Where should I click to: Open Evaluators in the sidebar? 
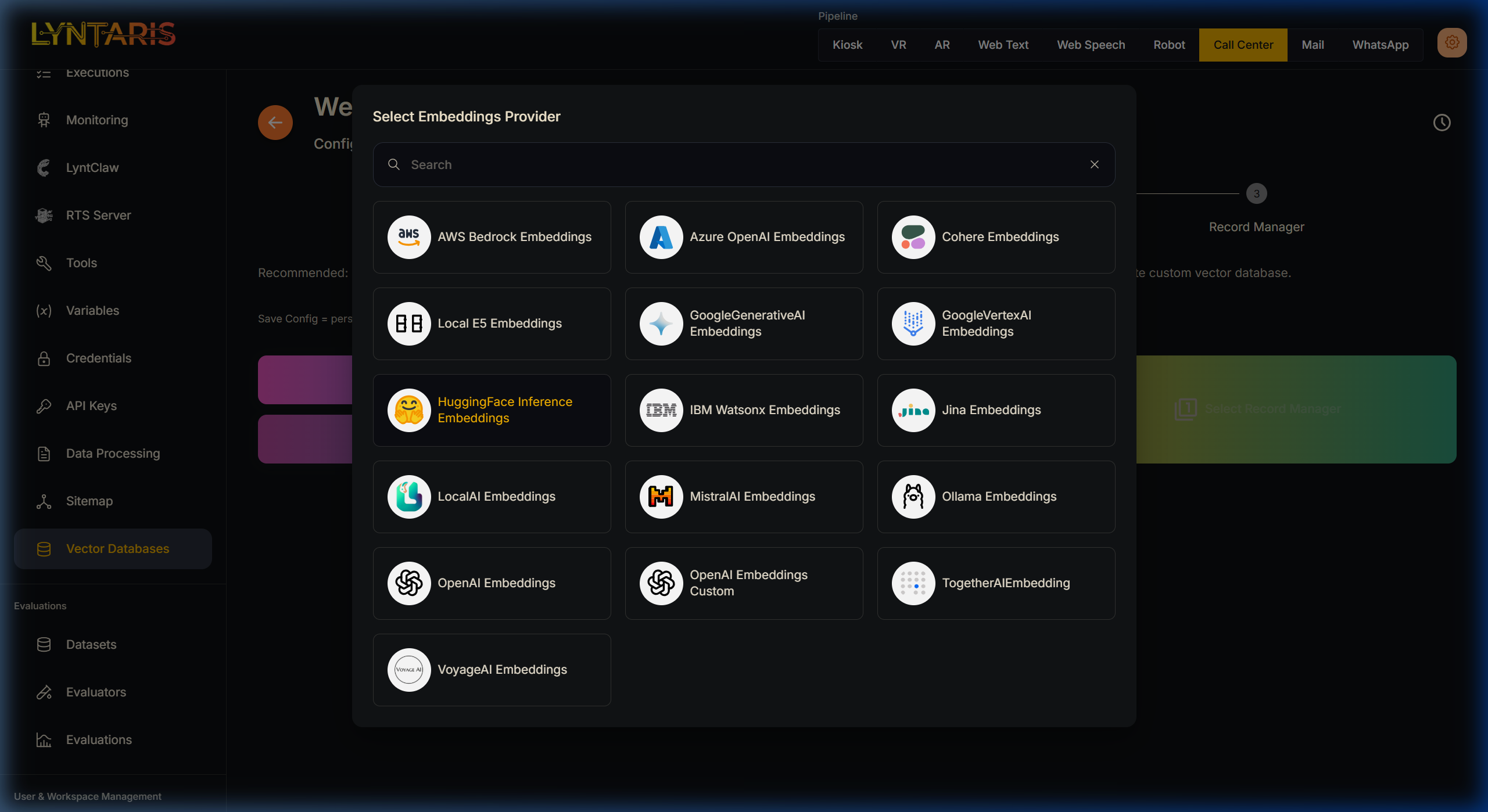click(113, 692)
